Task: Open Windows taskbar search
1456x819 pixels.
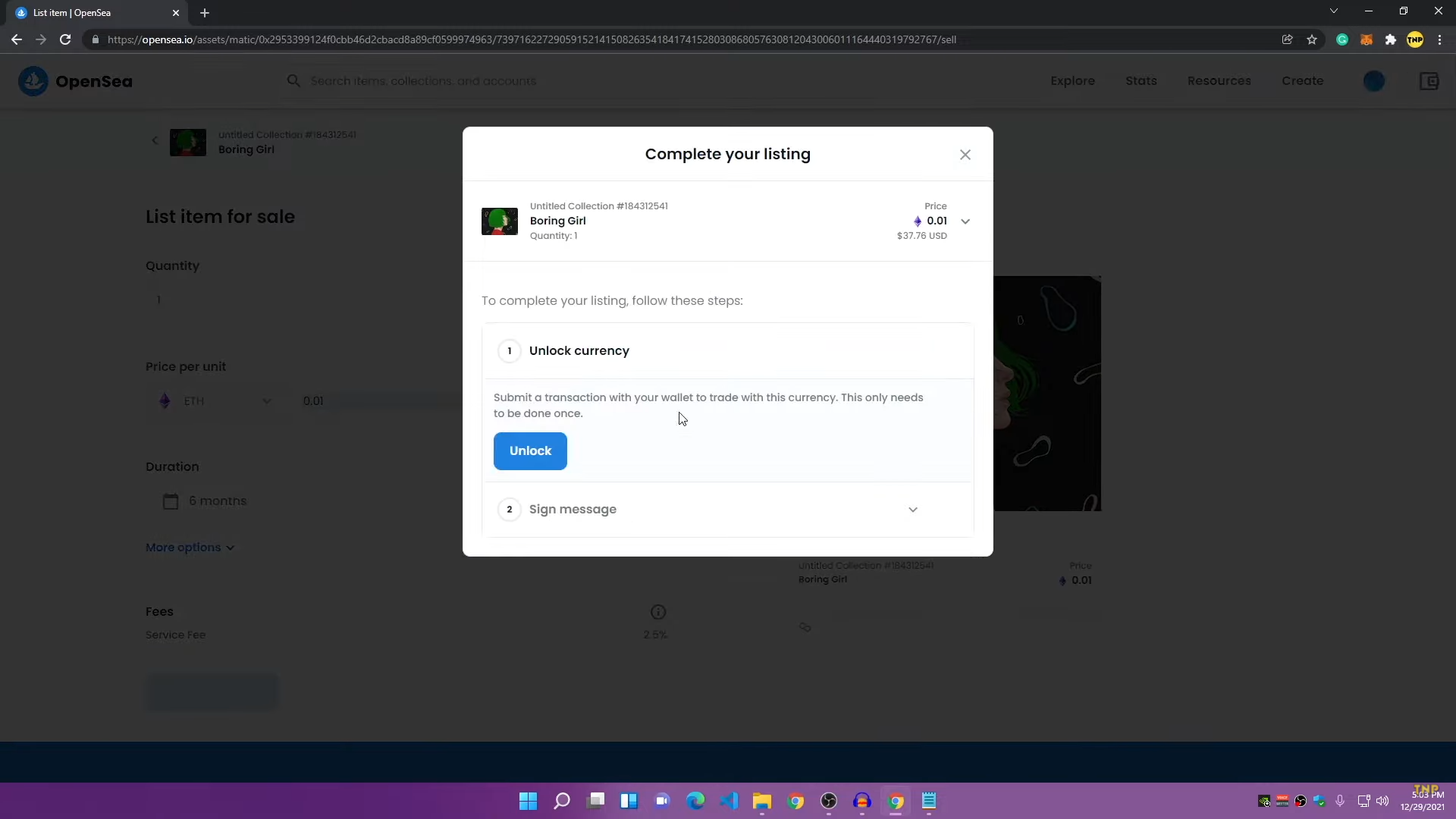Action: click(x=562, y=801)
